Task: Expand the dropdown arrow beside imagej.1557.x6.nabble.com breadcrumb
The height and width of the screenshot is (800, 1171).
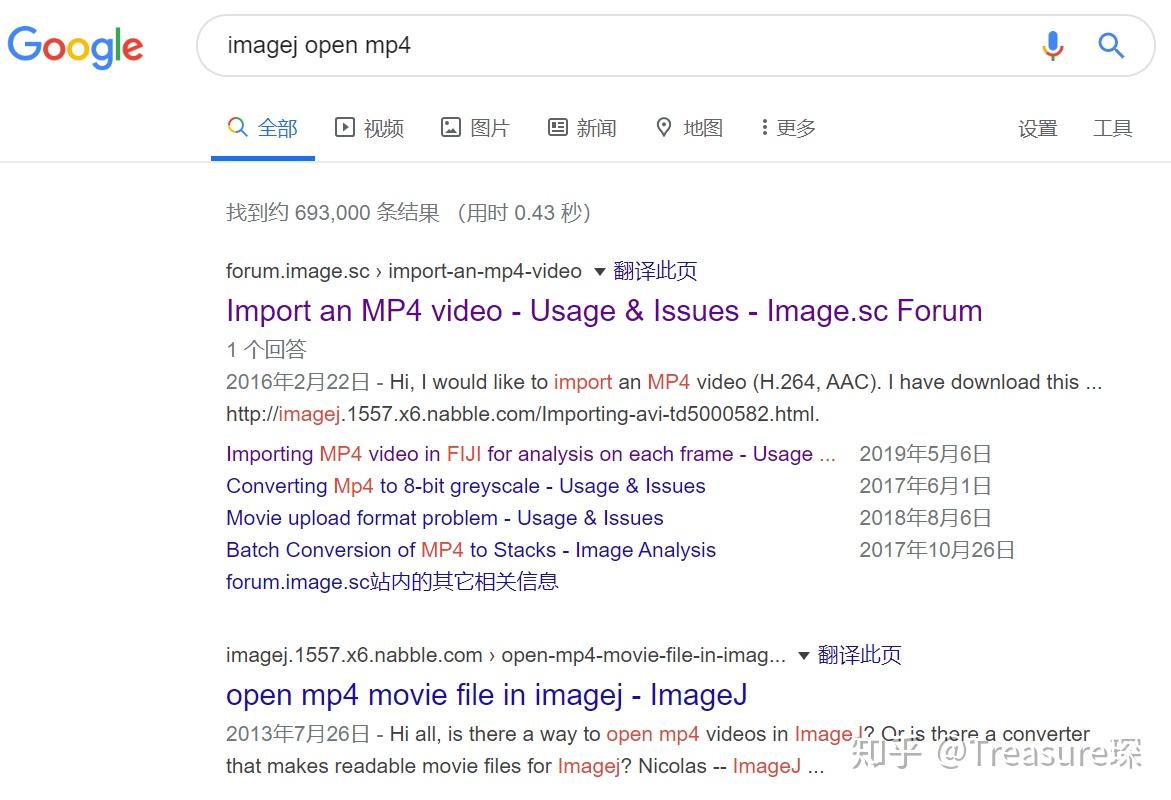Action: pyautogui.click(x=803, y=655)
